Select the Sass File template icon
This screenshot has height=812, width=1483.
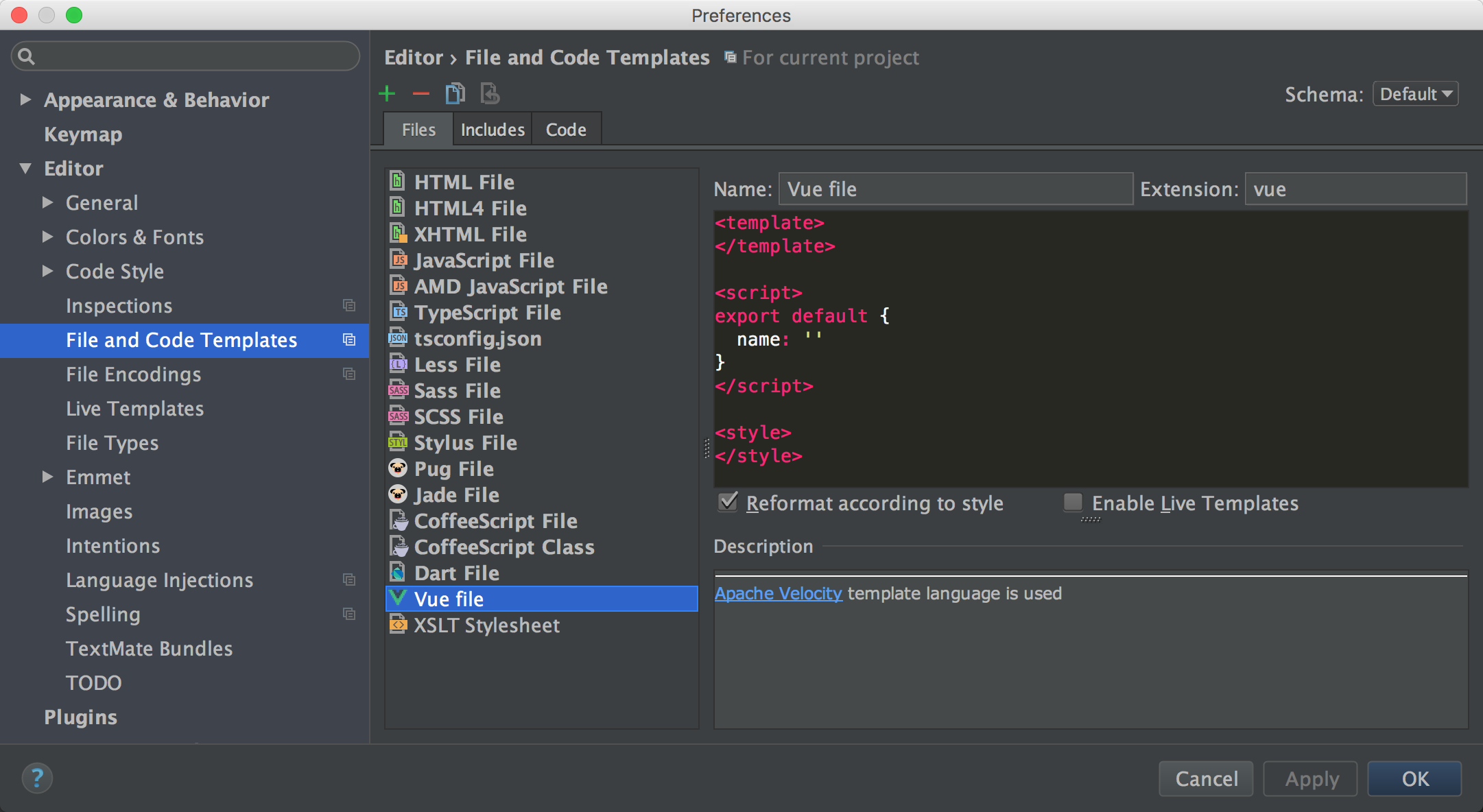[x=398, y=390]
